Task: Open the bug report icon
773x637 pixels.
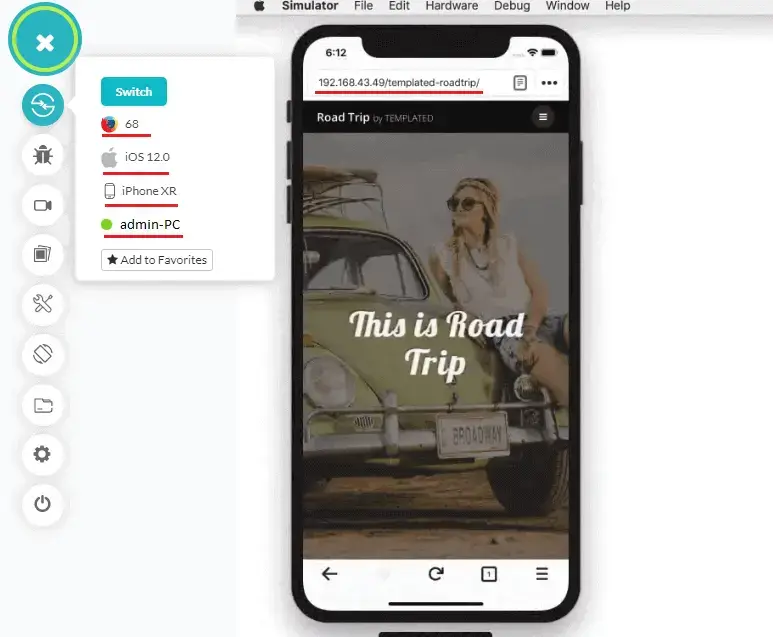Action: pyautogui.click(x=43, y=155)
